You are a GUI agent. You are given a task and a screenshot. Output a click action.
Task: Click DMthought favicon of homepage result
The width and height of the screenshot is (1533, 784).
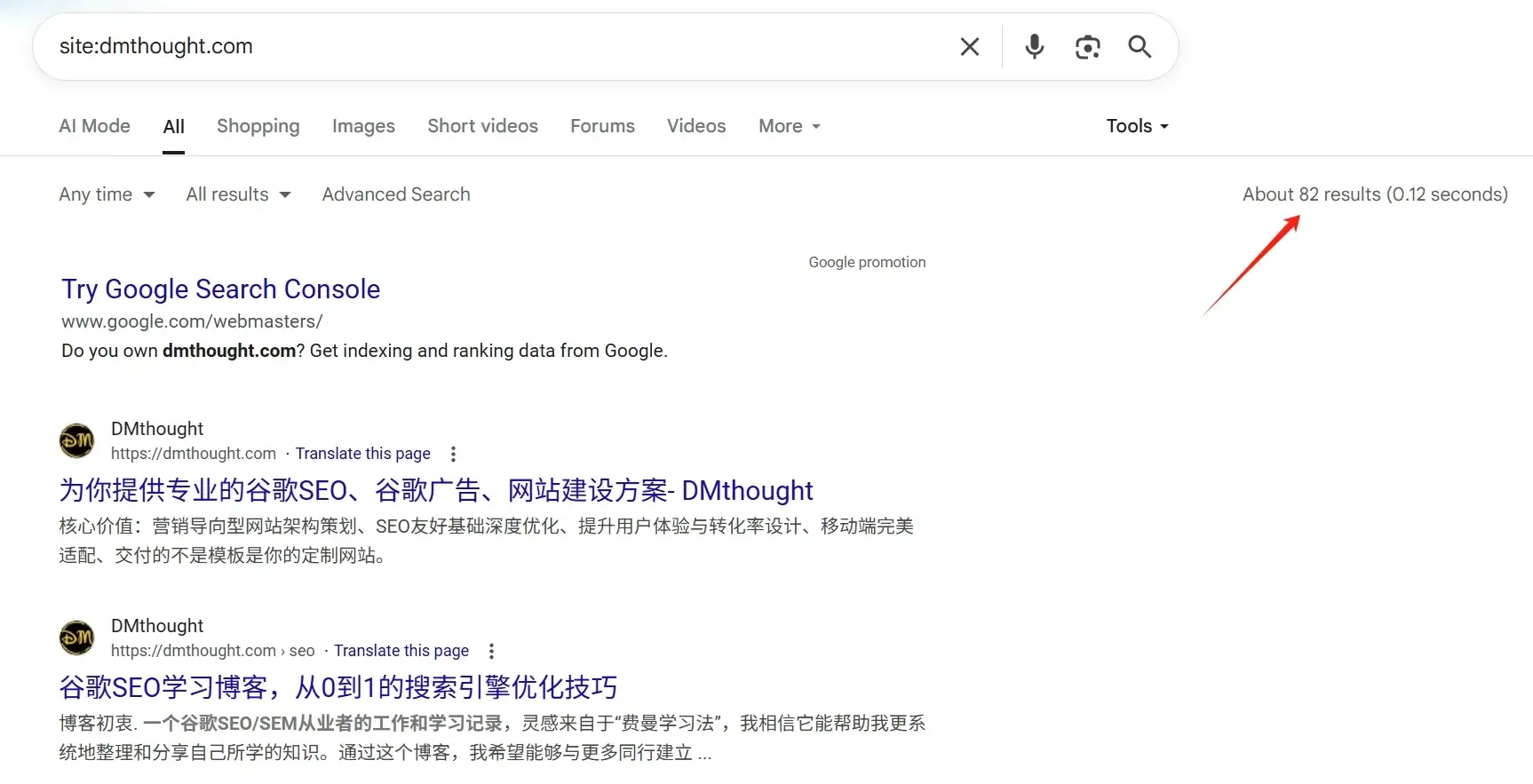click(x=76, y=440)
